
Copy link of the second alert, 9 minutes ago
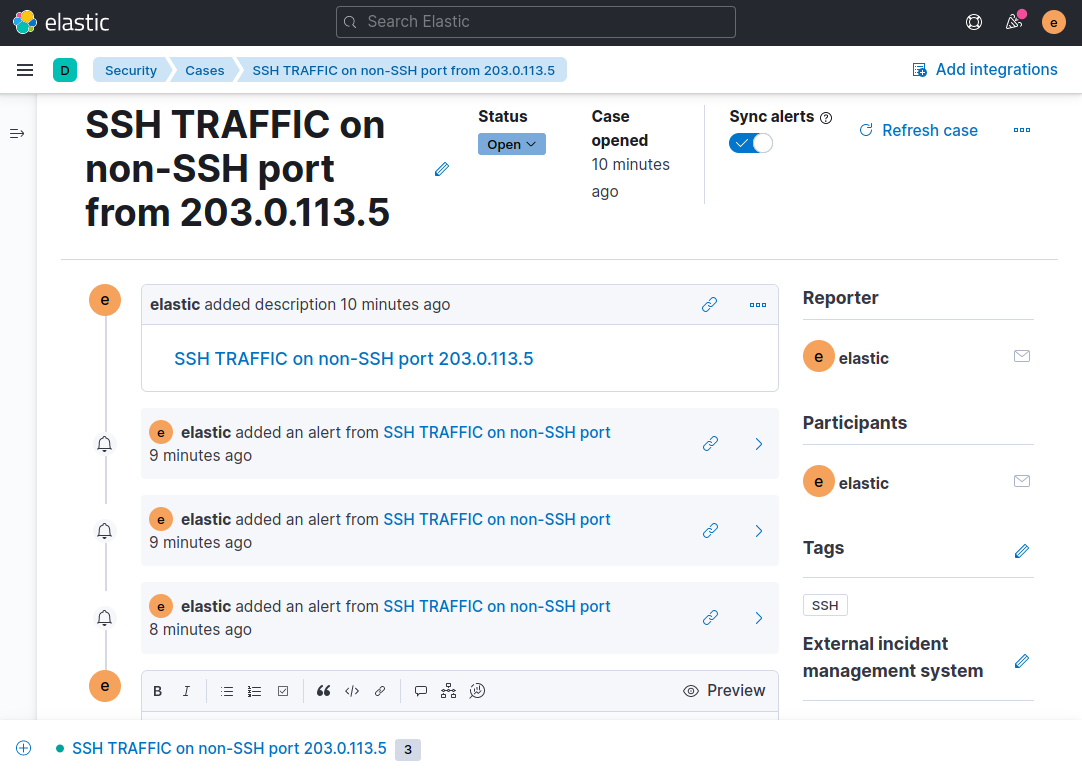click(710, 531)
